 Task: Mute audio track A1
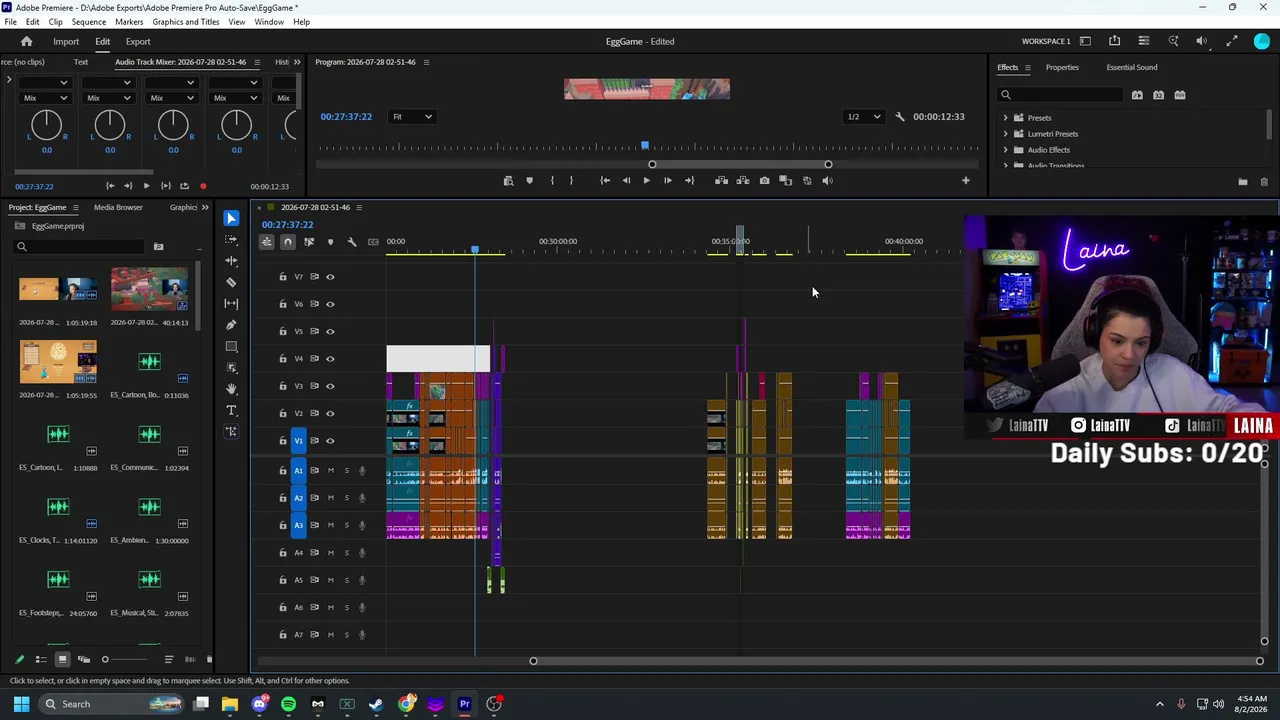coord(330,470)
